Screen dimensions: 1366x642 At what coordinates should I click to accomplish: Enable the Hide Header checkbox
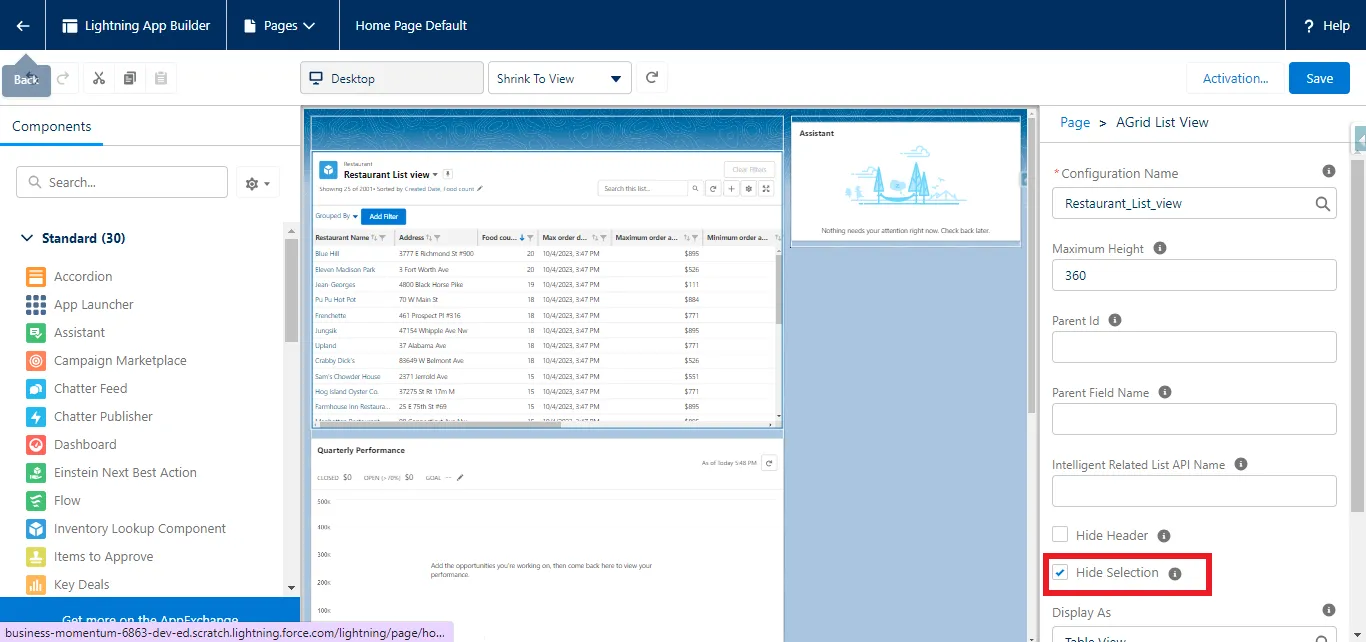(1060, 536)
